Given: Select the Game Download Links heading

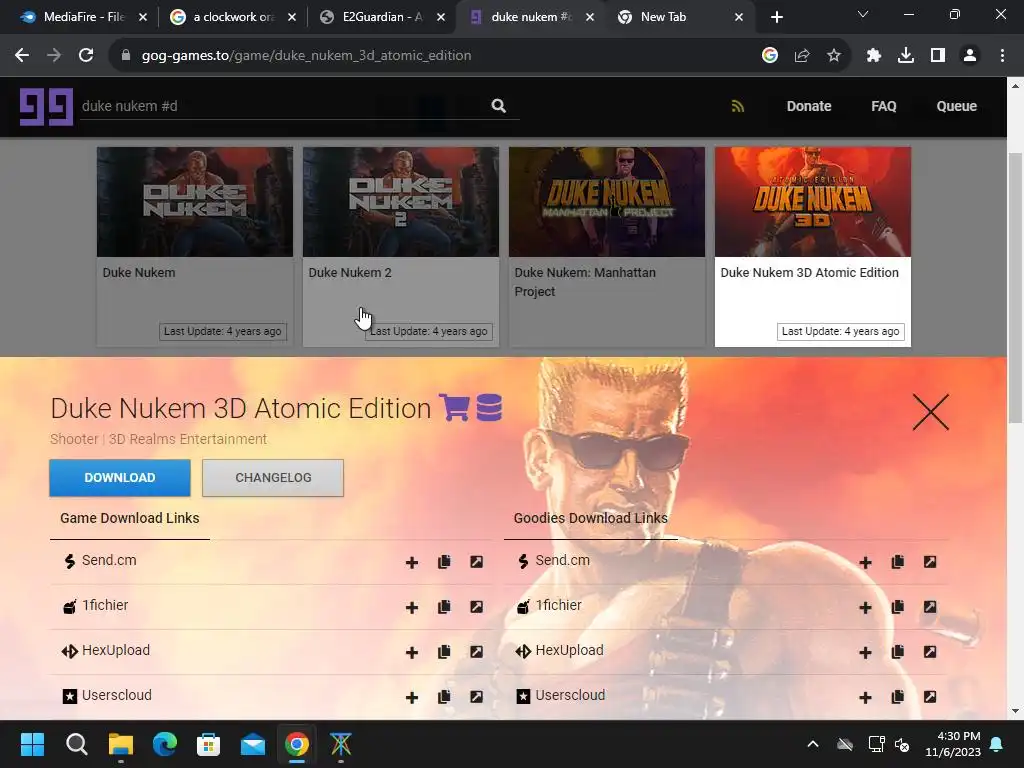Looking at the screenshot, I should coord(129,518).
